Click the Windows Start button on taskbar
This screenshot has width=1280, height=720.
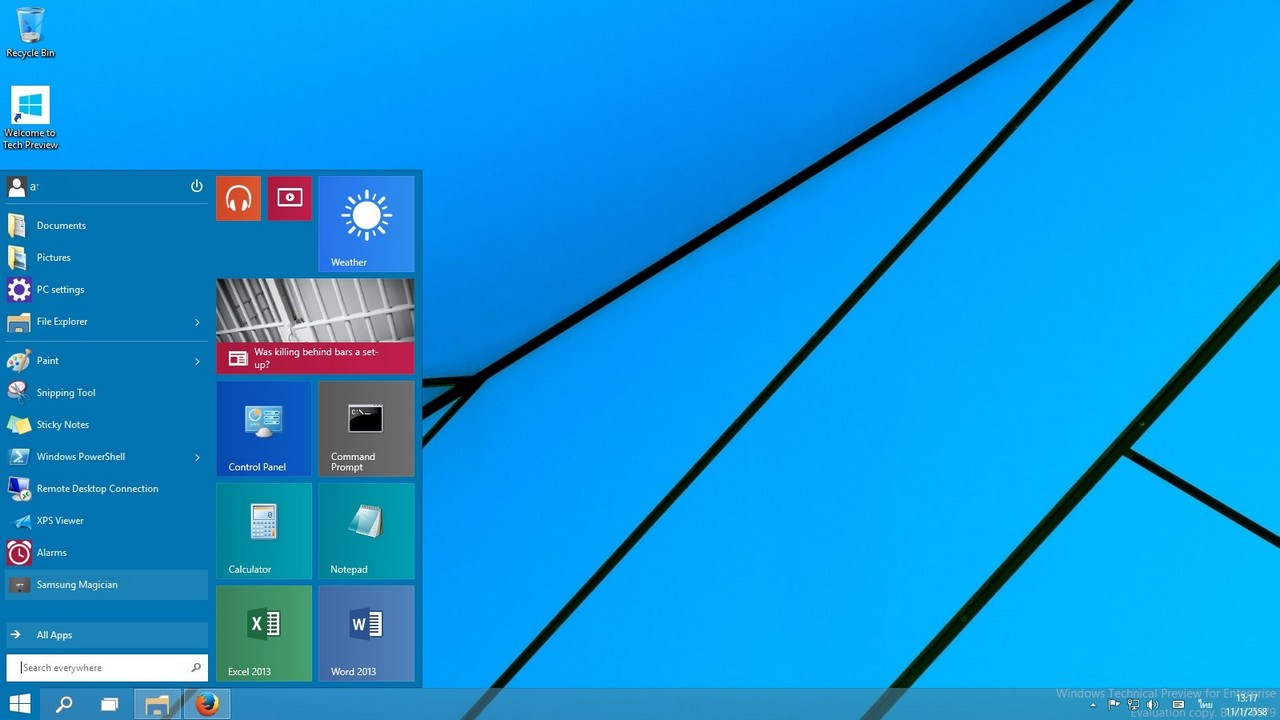tap(19, 704)
